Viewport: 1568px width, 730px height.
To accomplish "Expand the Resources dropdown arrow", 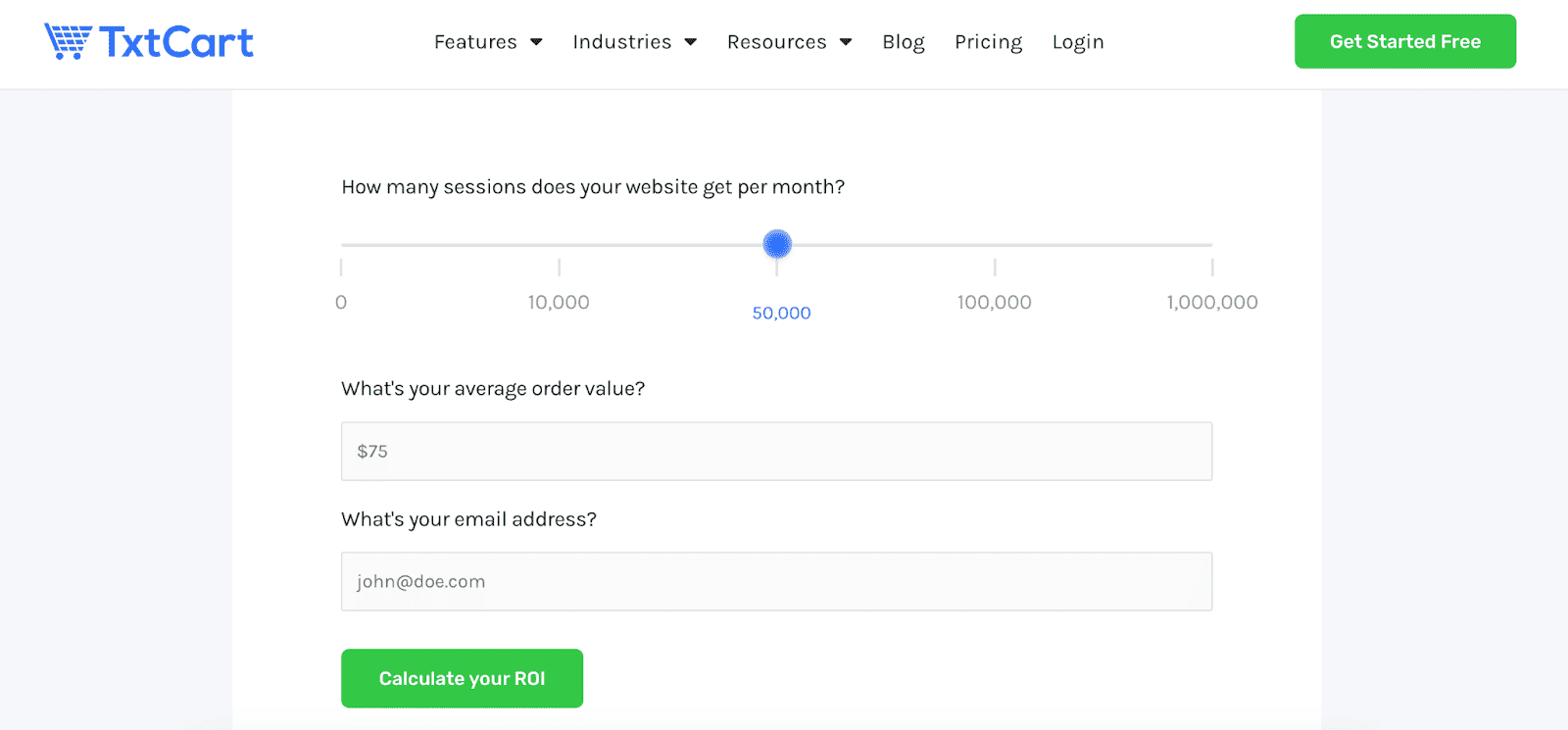I will pyautogui.click(x=846, y=42).
